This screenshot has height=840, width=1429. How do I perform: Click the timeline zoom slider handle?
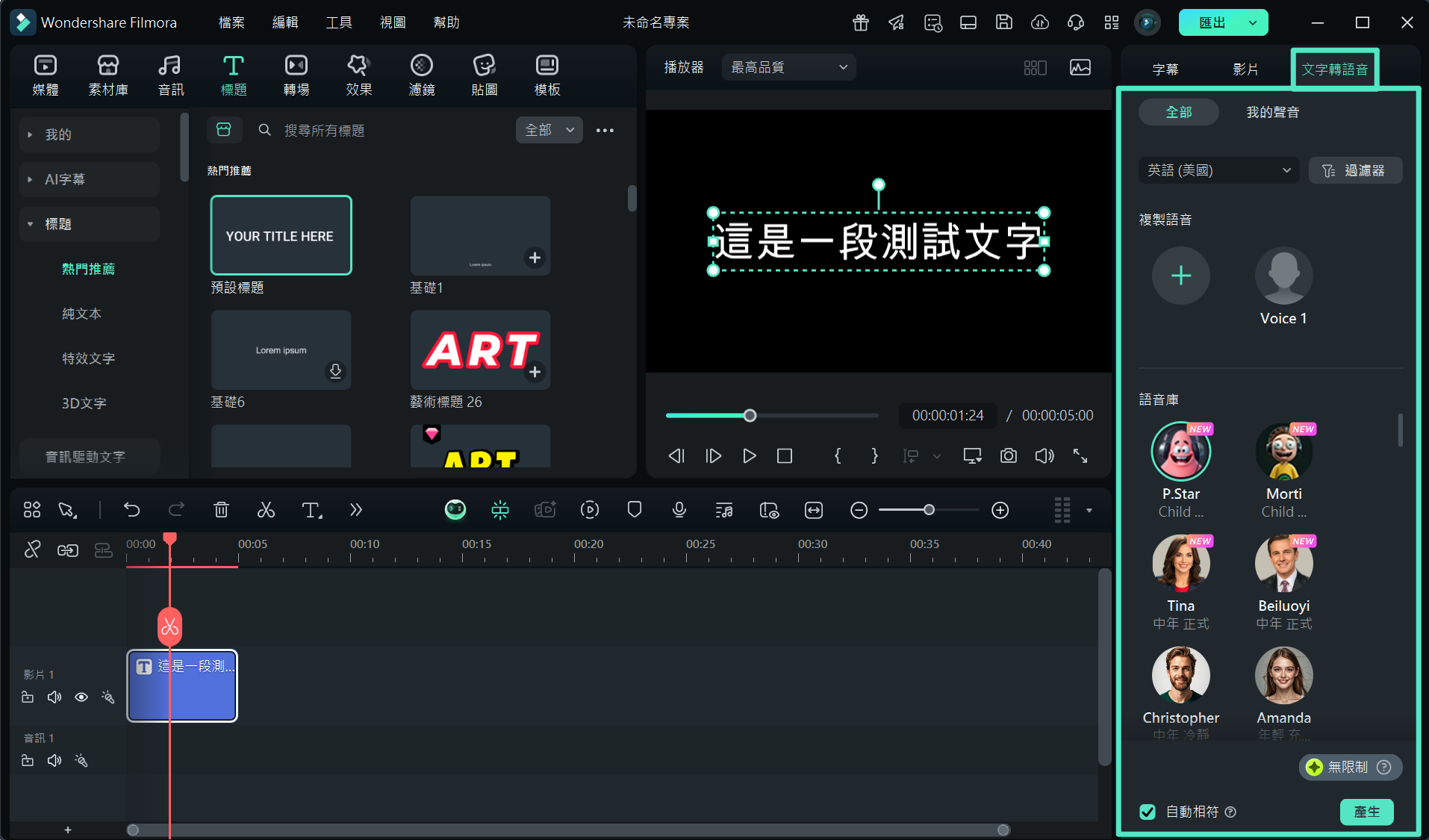(x=929, y=510)
